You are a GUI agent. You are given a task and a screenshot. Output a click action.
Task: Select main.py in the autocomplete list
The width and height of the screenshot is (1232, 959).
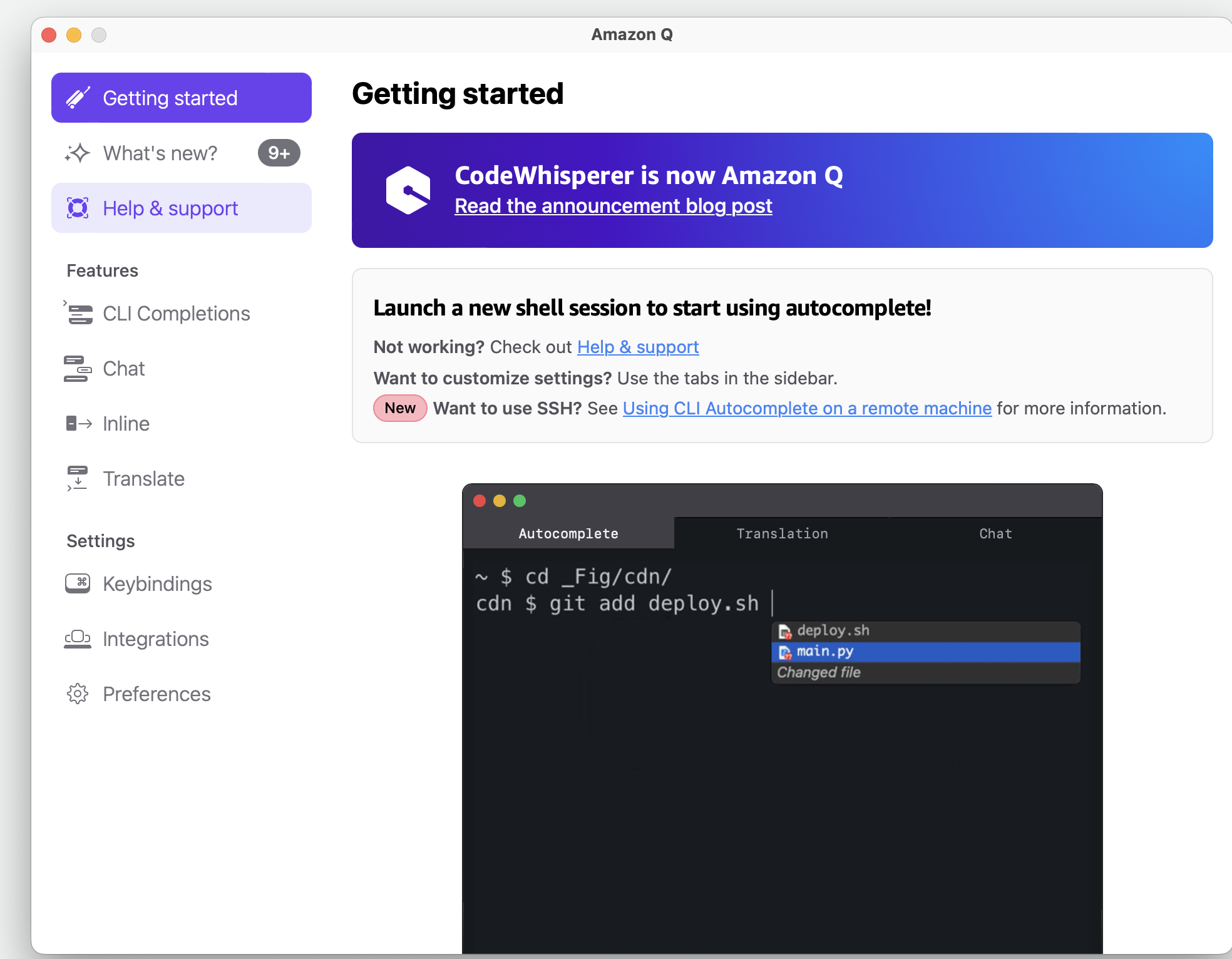point(926,652)
